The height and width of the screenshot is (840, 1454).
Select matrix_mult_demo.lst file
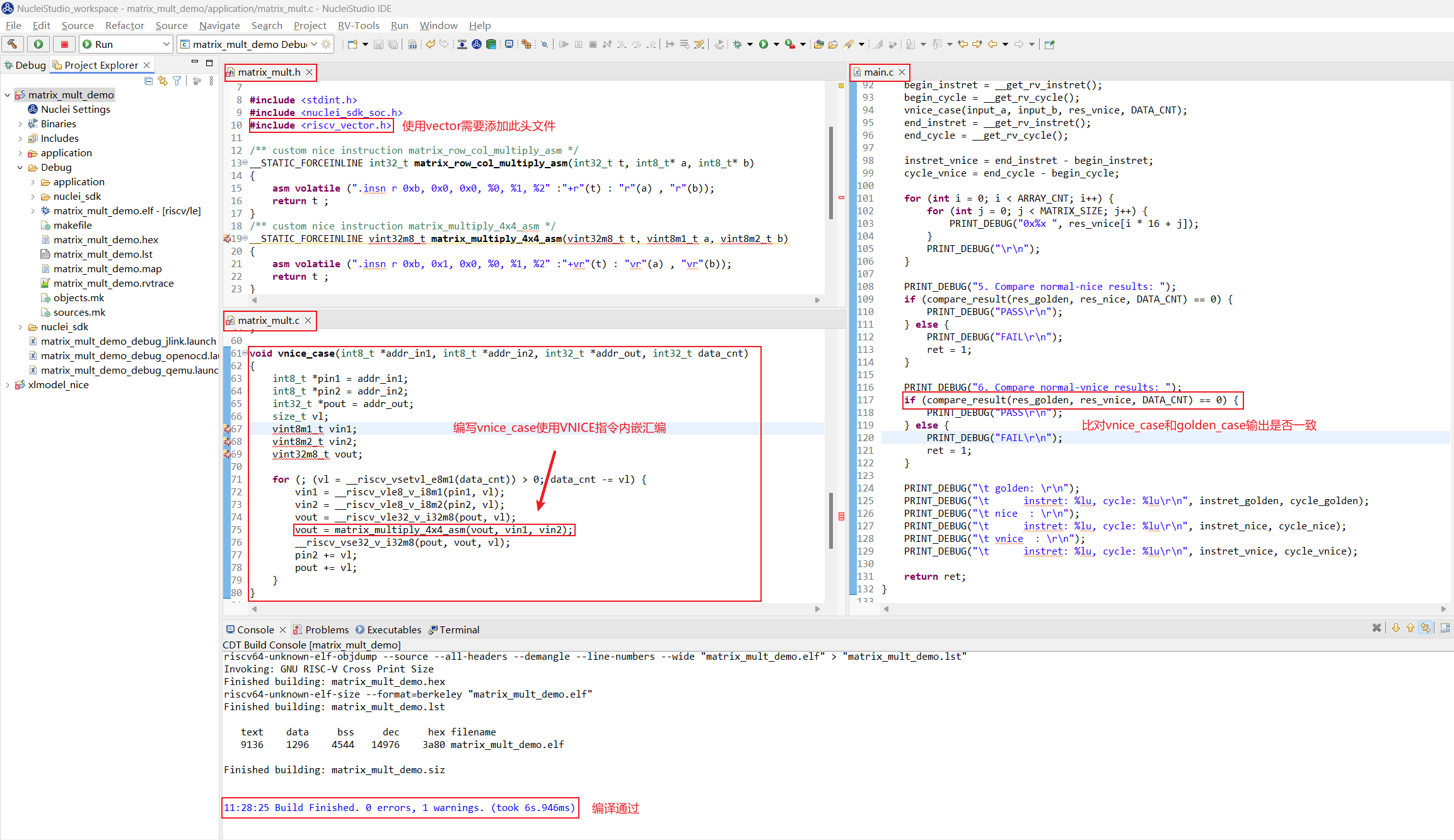(x=96, y=255)
